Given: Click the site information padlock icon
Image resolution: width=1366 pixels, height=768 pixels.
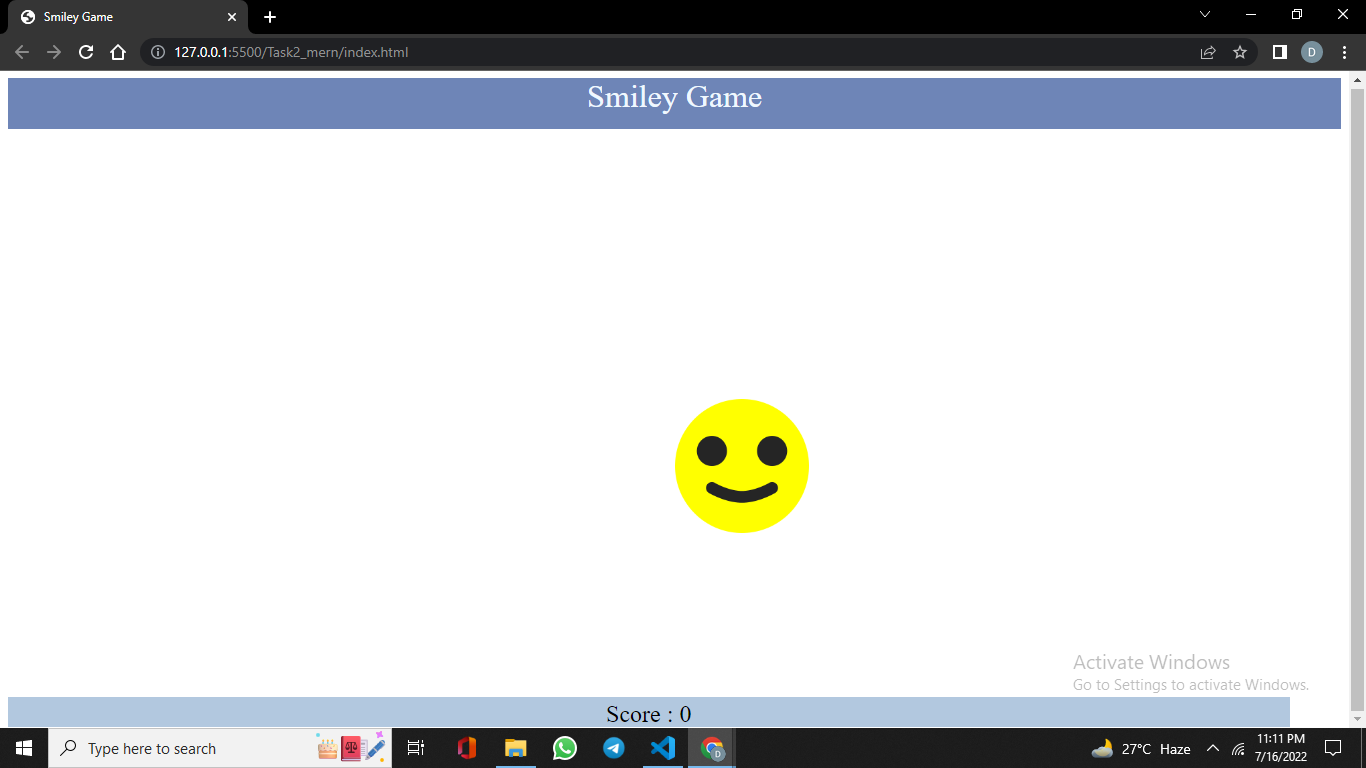Looking at the screenshot, I should [x=157, y=52].
